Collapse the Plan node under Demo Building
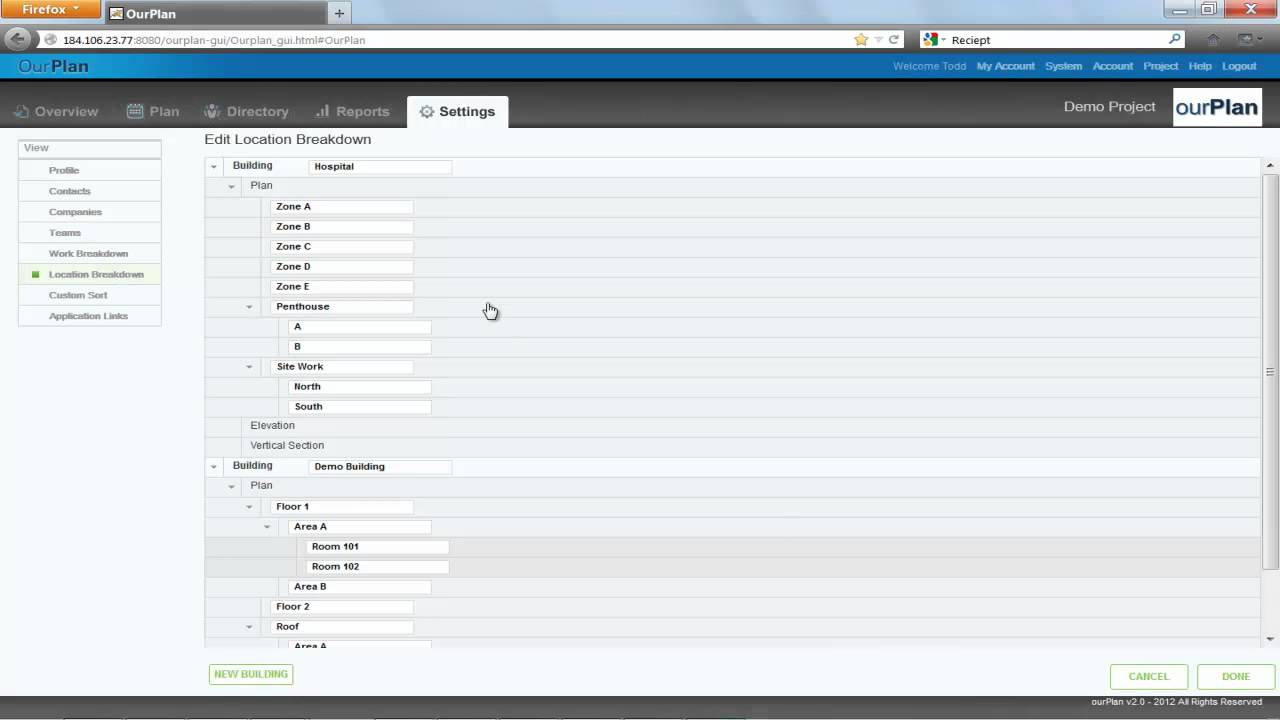Screen dimensions: 1280x720 click(x=231, y=487)
